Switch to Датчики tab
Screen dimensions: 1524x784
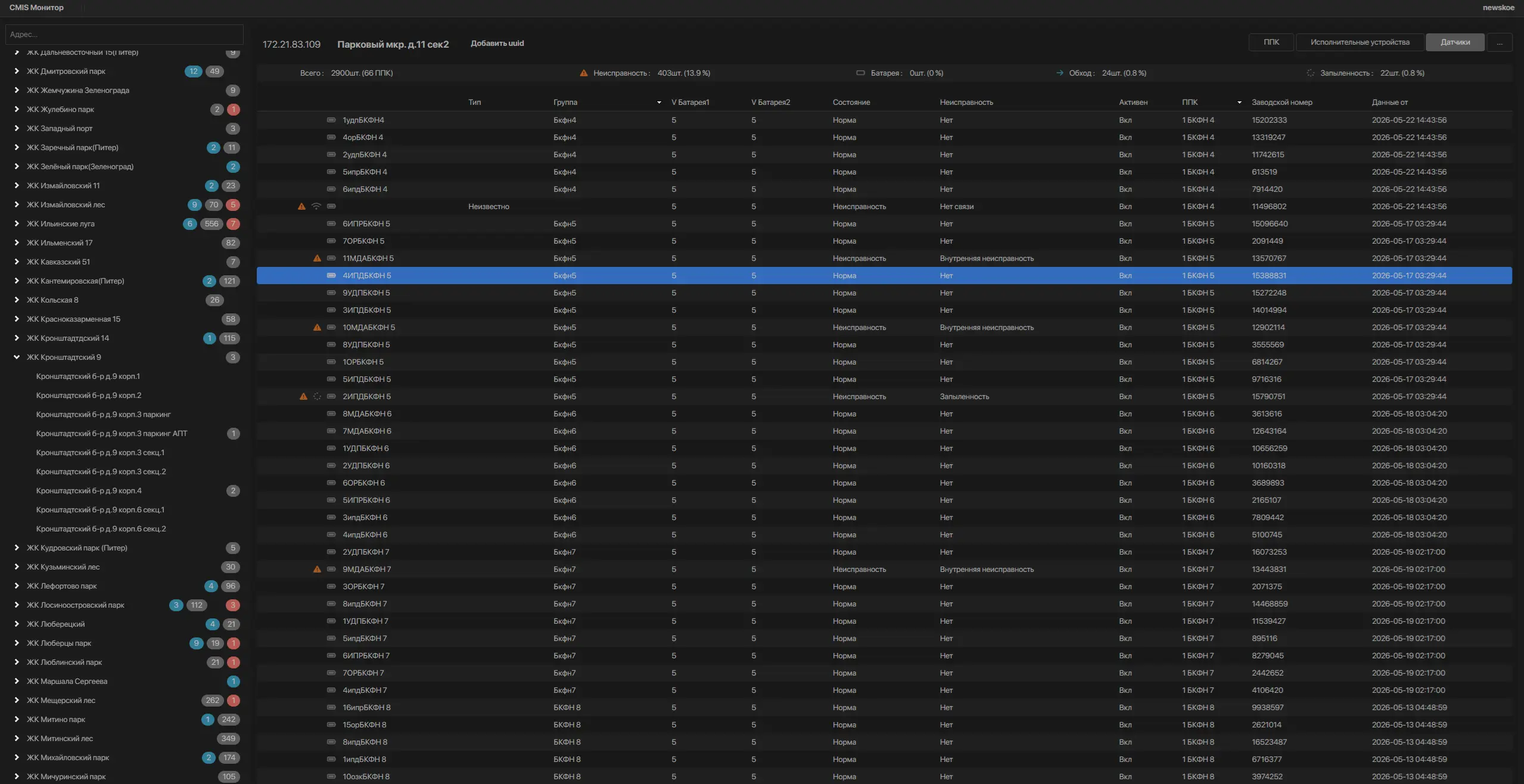pyautogui.click(x=1455, y=42)
